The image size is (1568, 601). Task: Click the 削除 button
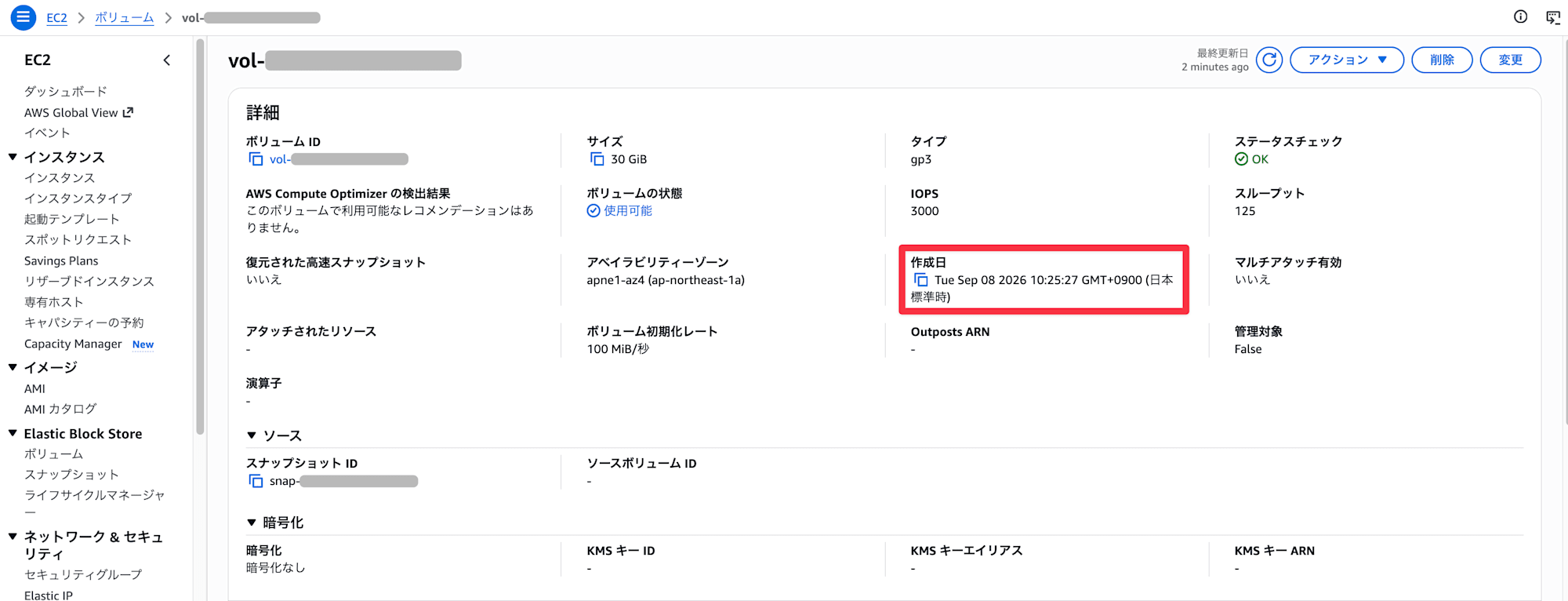1442,60
